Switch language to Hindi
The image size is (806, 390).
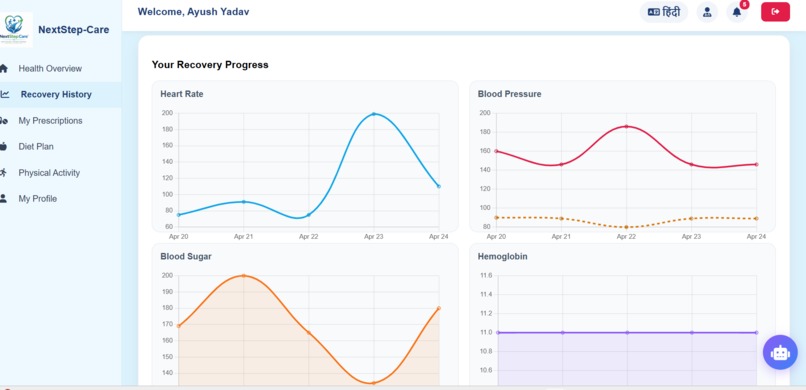(664, 12)
